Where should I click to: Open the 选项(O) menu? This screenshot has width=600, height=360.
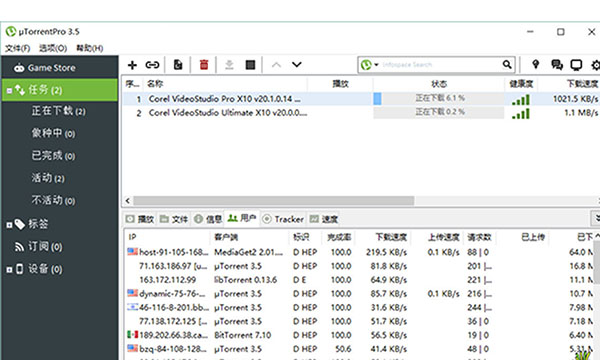point(53,48)
